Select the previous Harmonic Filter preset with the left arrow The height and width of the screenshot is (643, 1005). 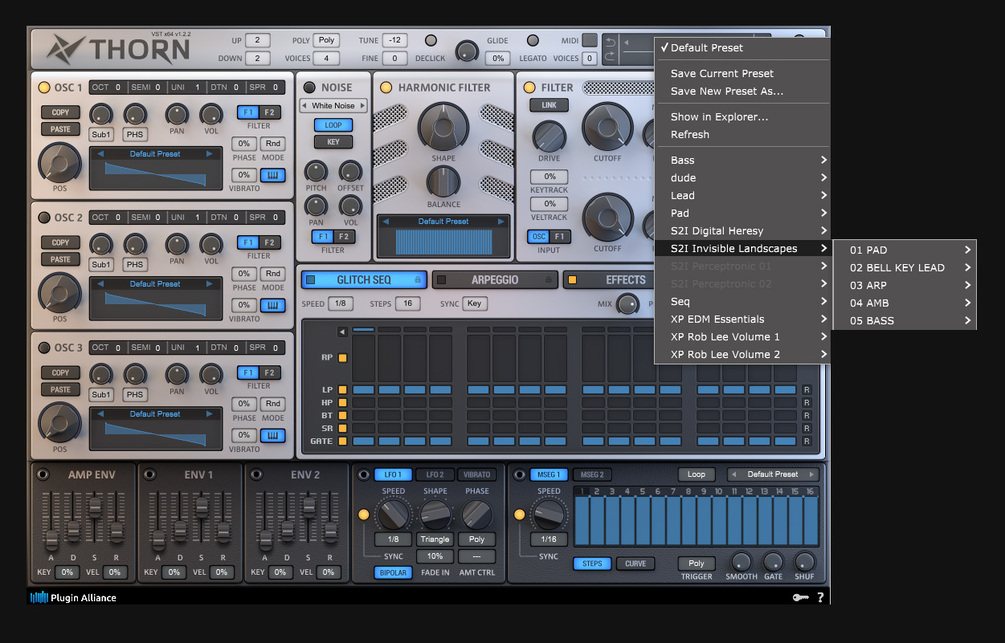[386, 221]
